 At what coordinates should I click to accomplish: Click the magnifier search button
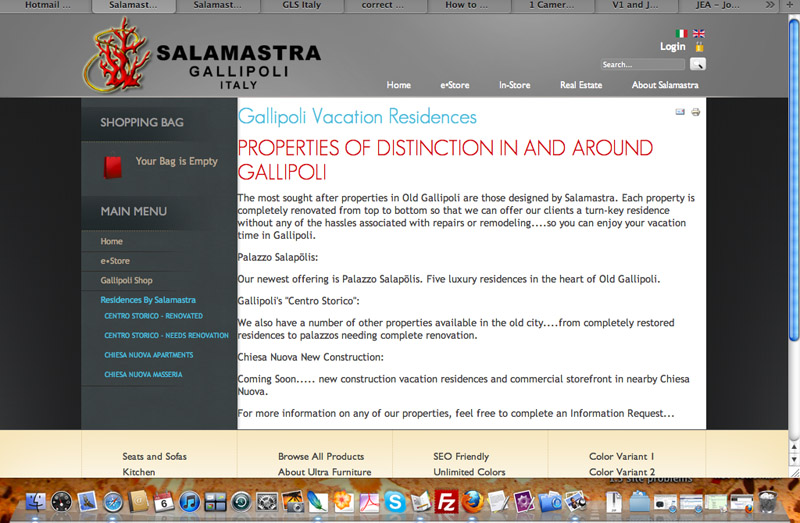coord(697,64)
